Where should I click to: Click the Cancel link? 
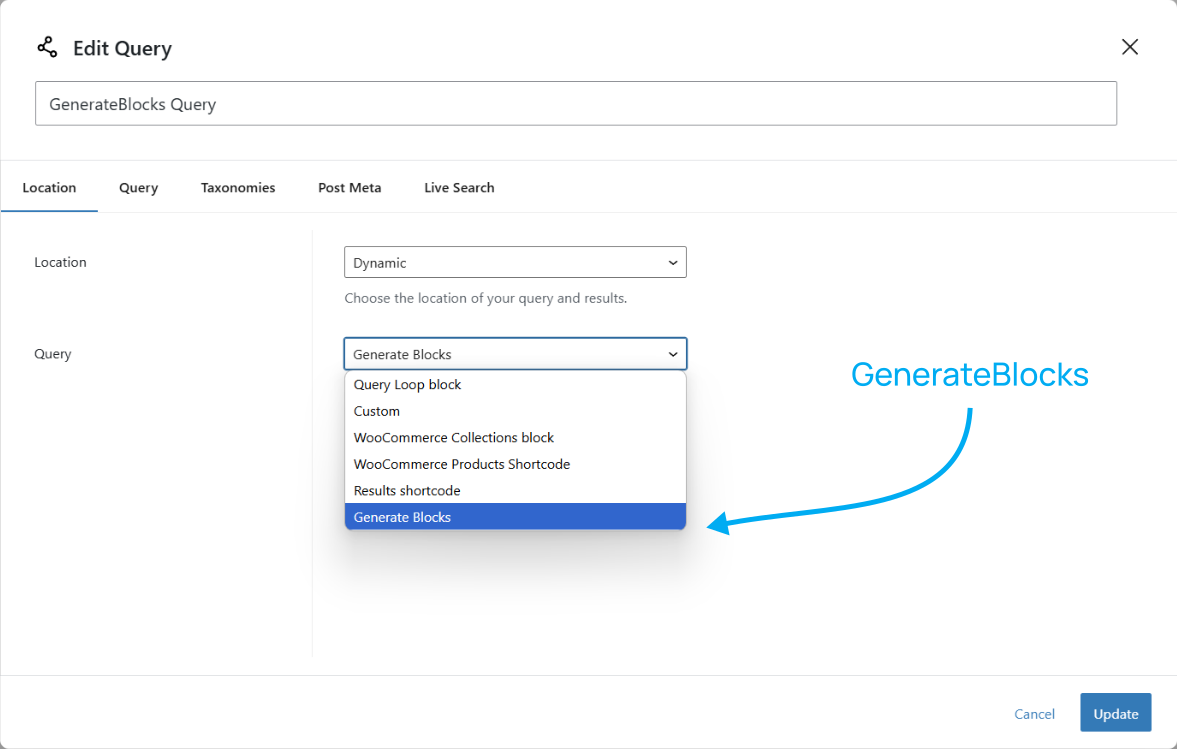tap(1034, 714)
